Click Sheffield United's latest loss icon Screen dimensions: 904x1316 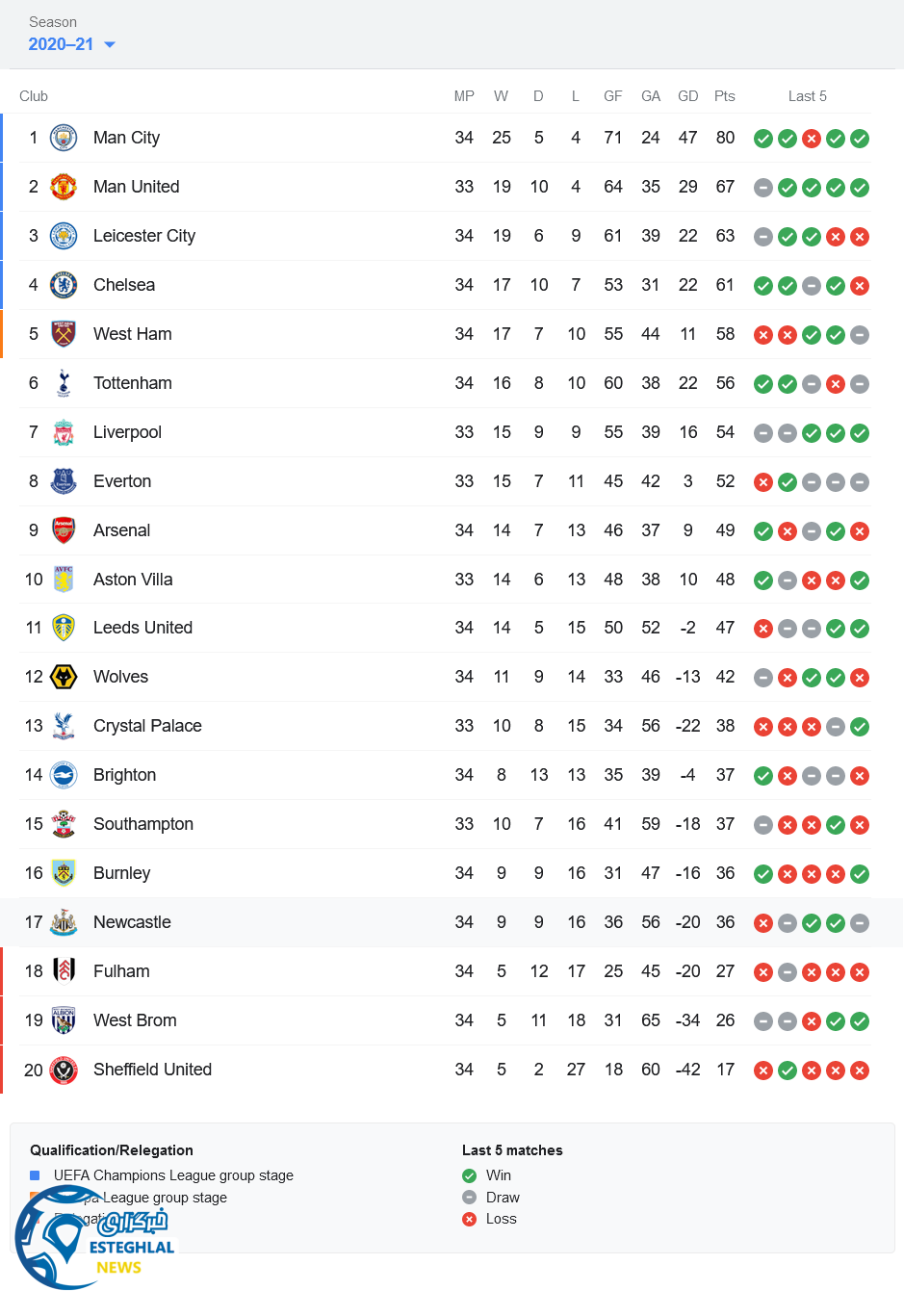pyautogui.click(x=860, y=1071)
